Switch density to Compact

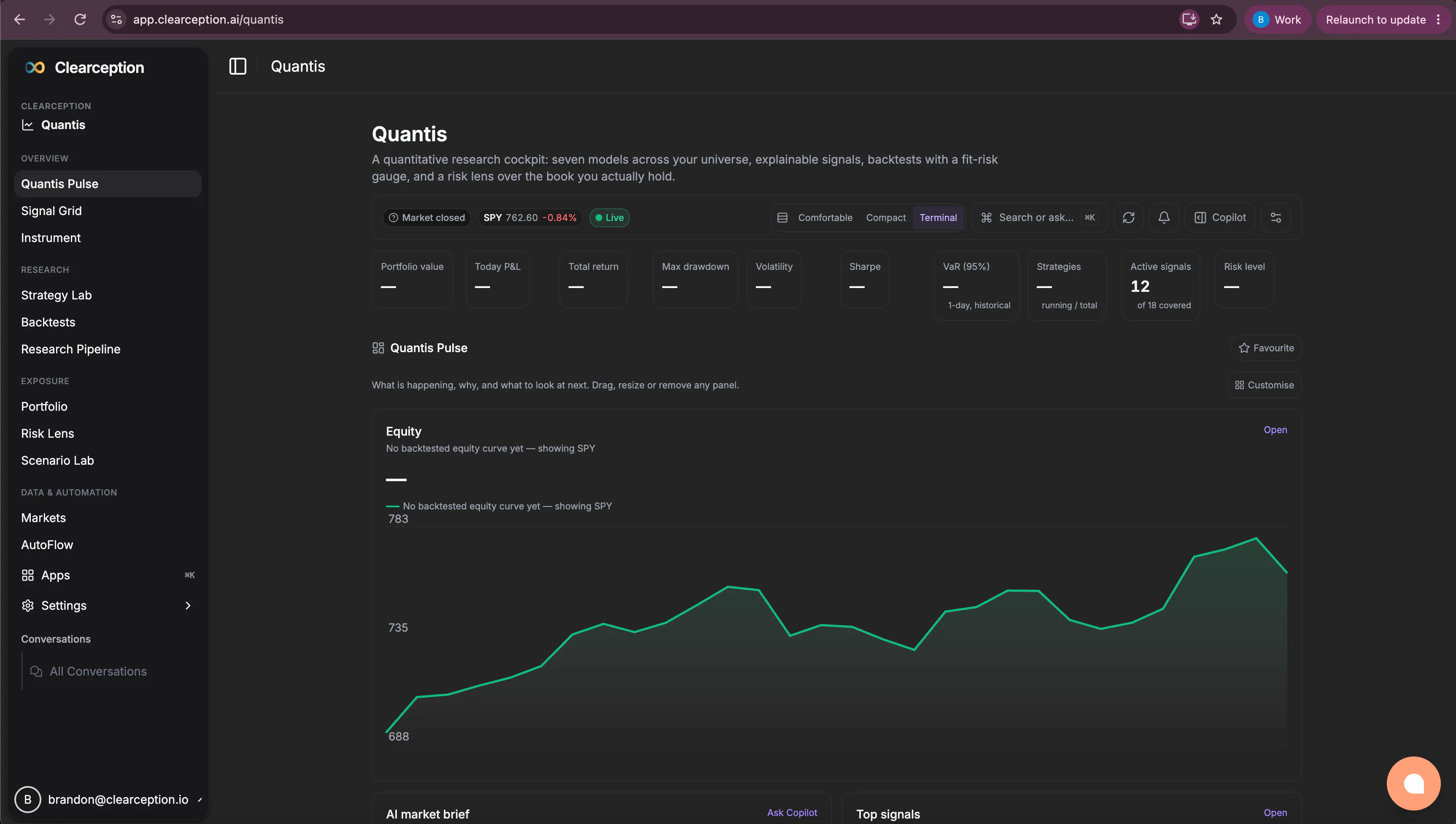tap(886, 217)
